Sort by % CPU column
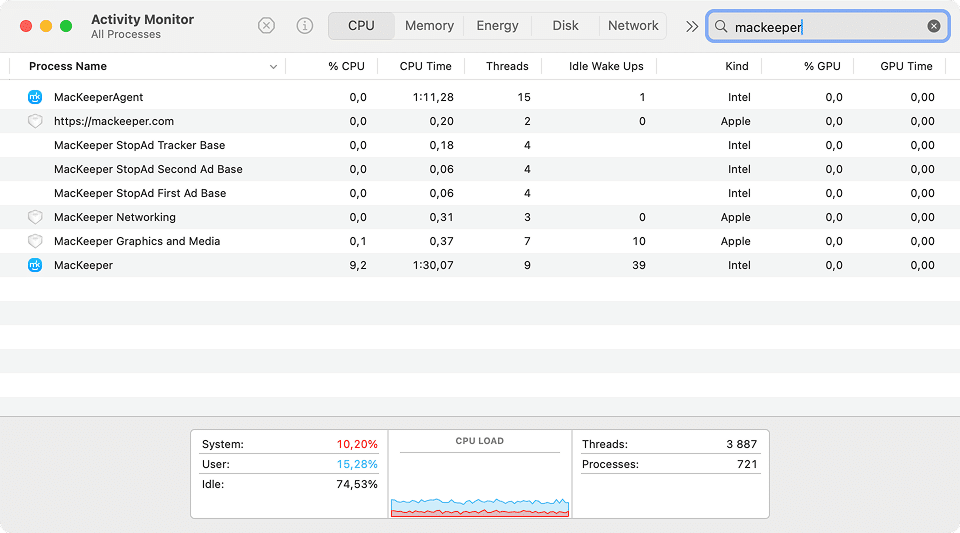 (346, 66)
